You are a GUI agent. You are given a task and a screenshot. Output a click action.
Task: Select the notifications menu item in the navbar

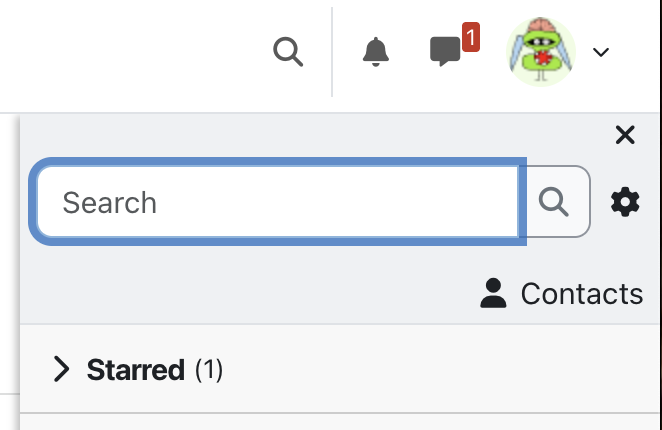[x=375, y=52]
